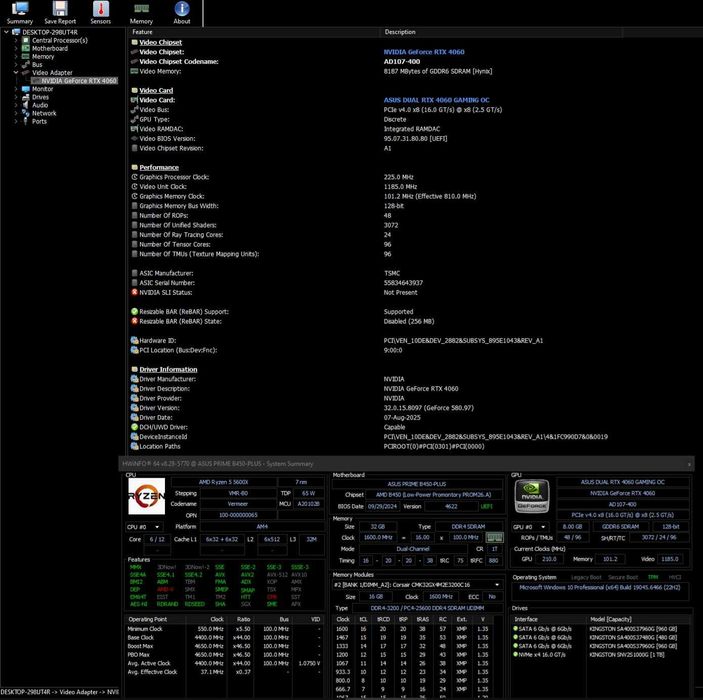The height and width of the screenshot is (700, 703).
Task: Expand the Memory tree node
Action: coord(16,57)
